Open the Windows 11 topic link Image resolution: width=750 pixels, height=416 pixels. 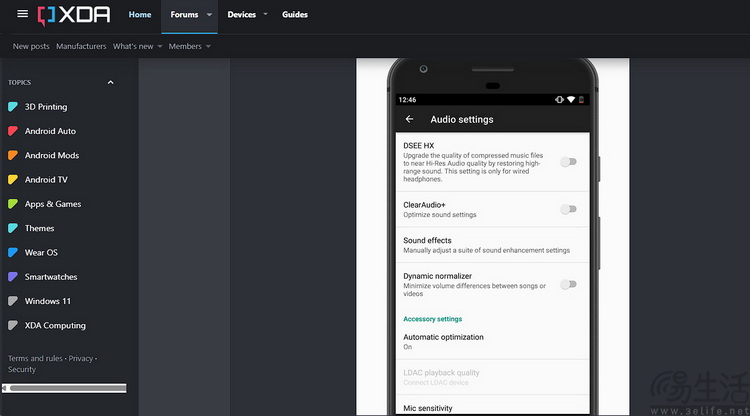click(x=48, y=301)
